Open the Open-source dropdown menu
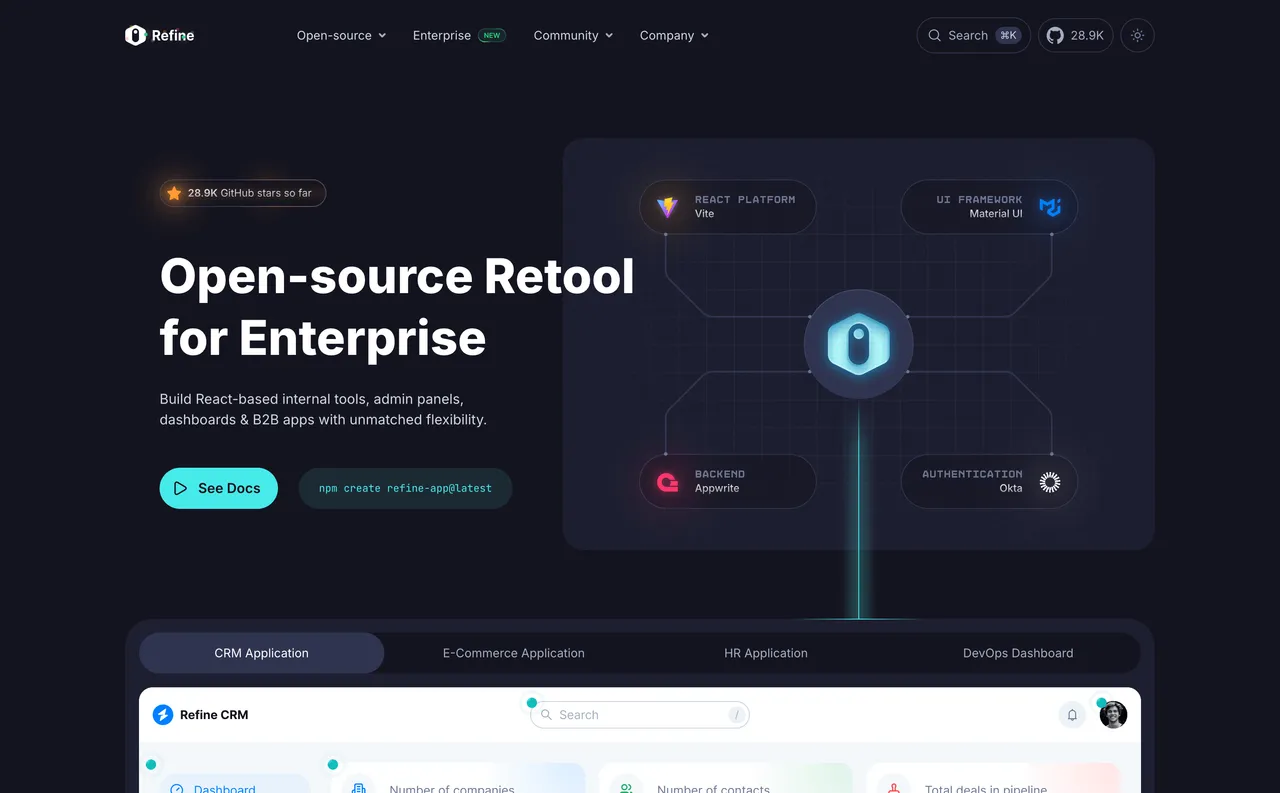 click(x=341, y=35)
